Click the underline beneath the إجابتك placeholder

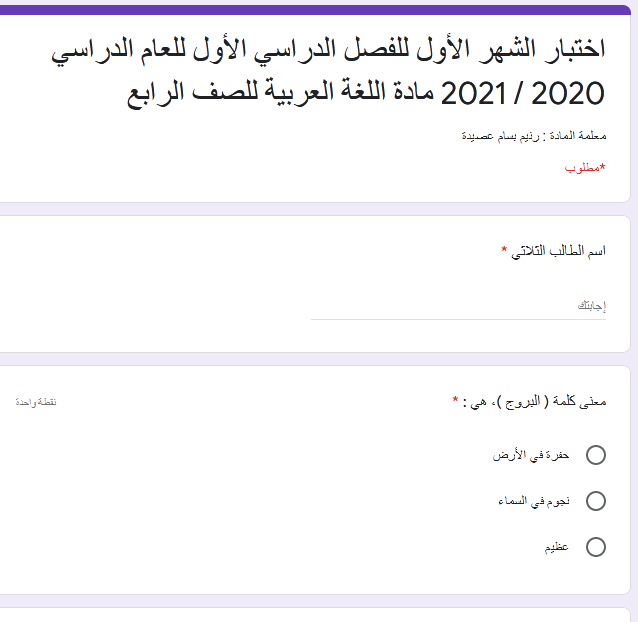pyautogui.click(x=460, y=319)
